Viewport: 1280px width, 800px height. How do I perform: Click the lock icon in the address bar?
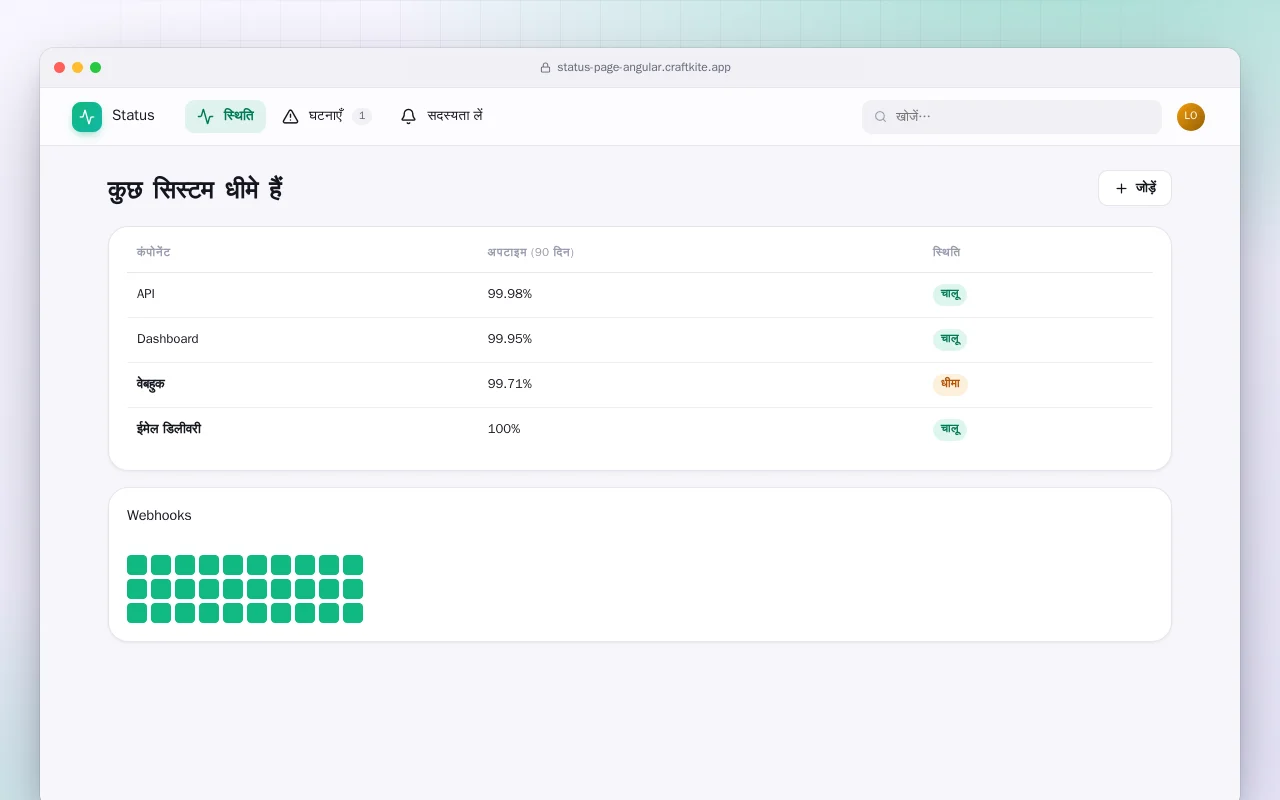(x=545, y=68)
